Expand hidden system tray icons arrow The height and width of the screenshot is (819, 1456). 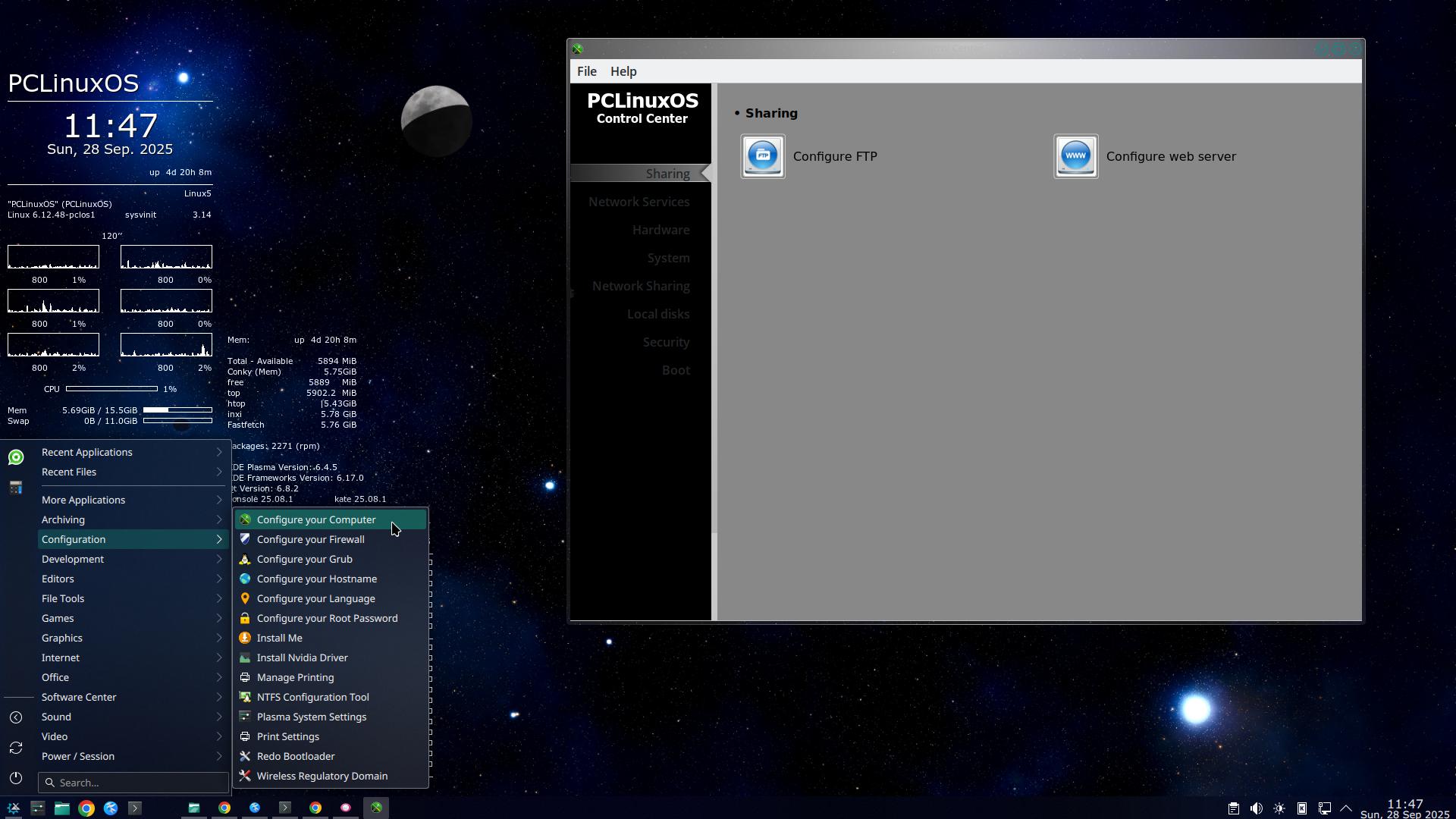pos(1346,808)
